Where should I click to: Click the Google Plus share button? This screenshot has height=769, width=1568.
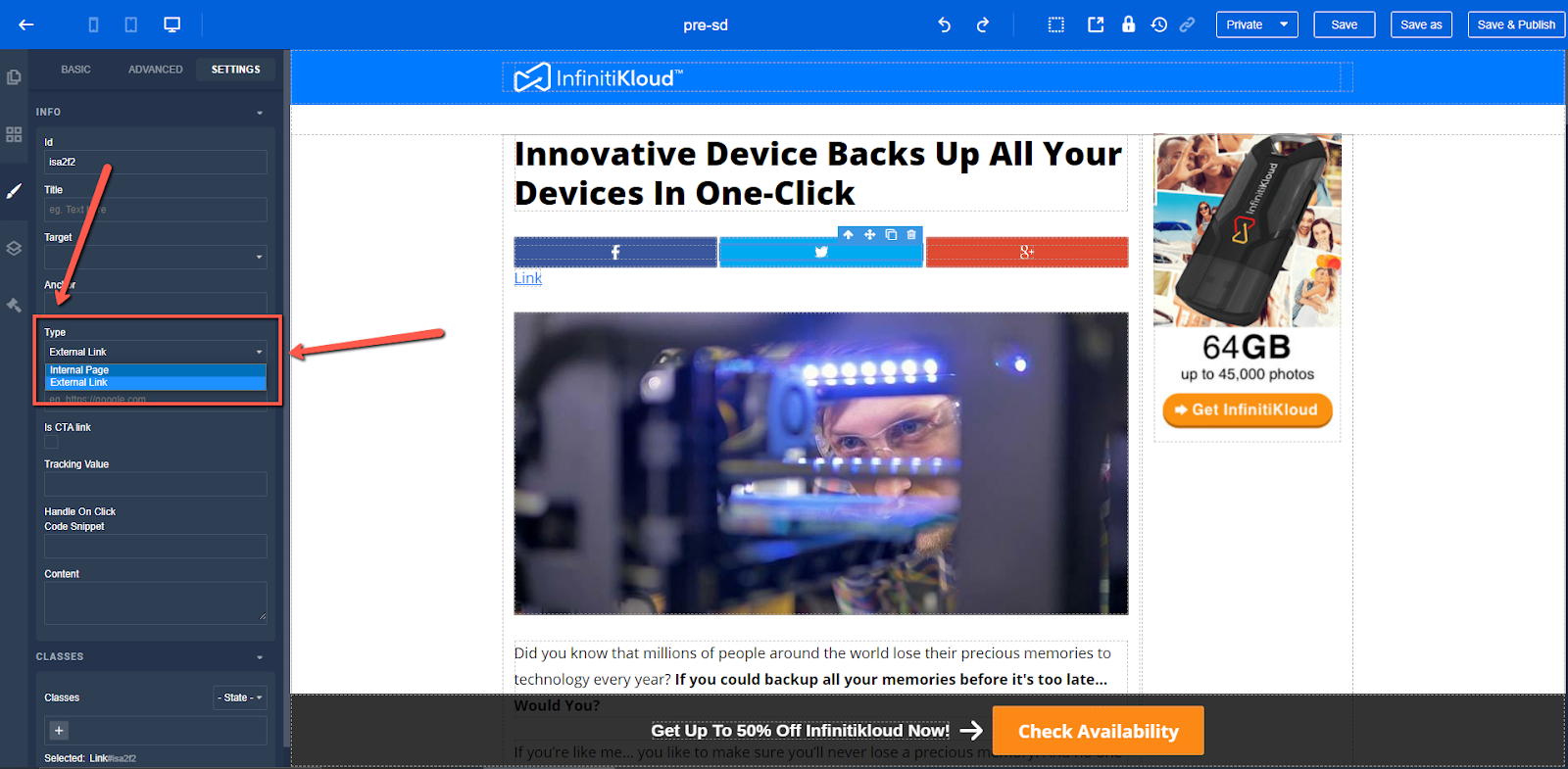coord(1027,252)
